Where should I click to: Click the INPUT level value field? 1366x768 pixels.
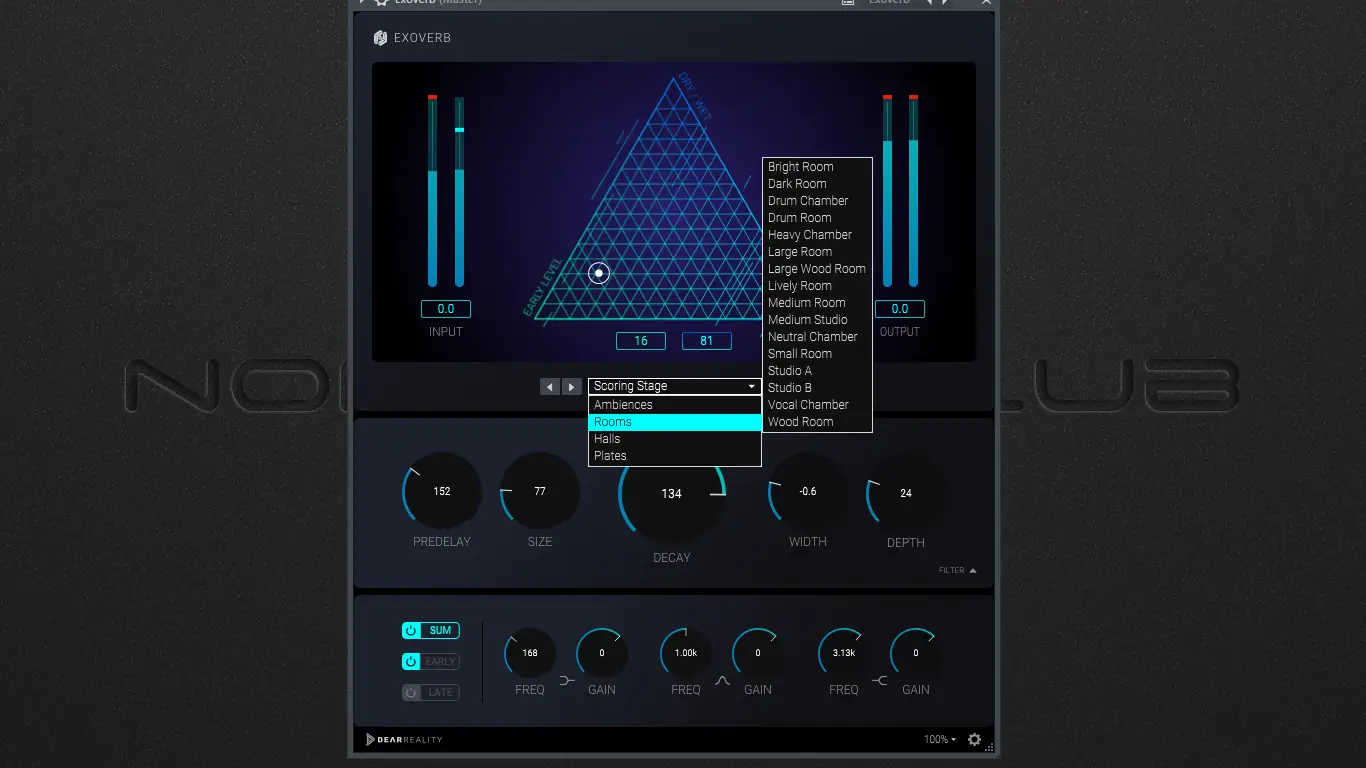446,309
